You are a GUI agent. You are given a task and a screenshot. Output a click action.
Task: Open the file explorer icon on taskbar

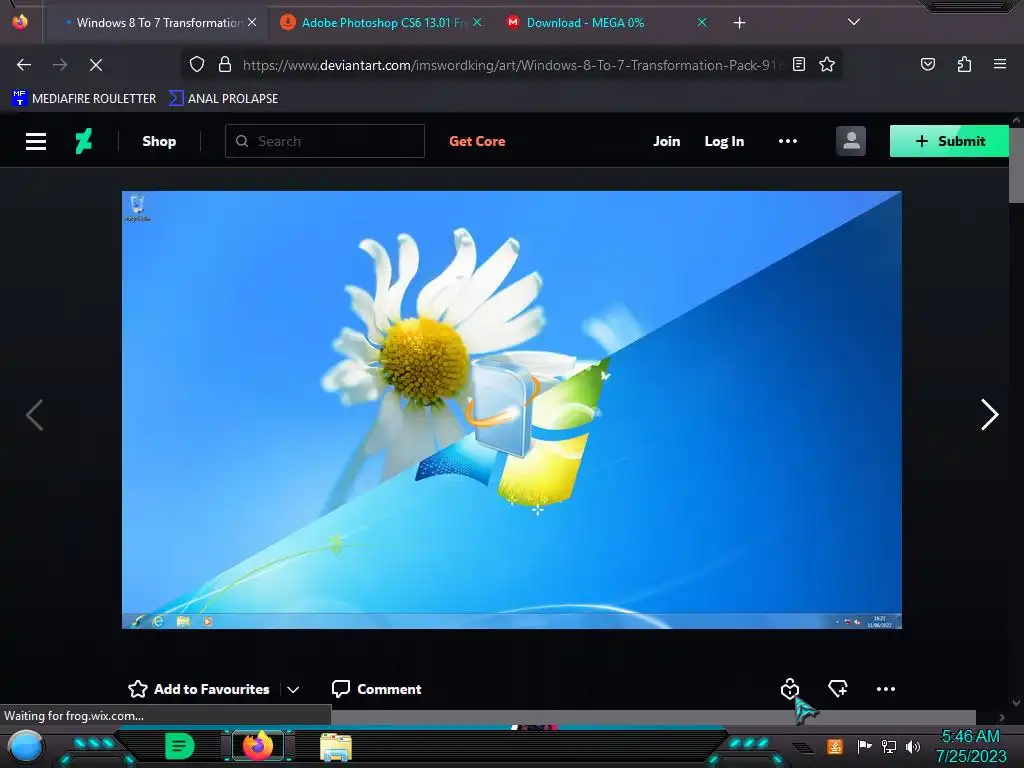click(336, 746)
